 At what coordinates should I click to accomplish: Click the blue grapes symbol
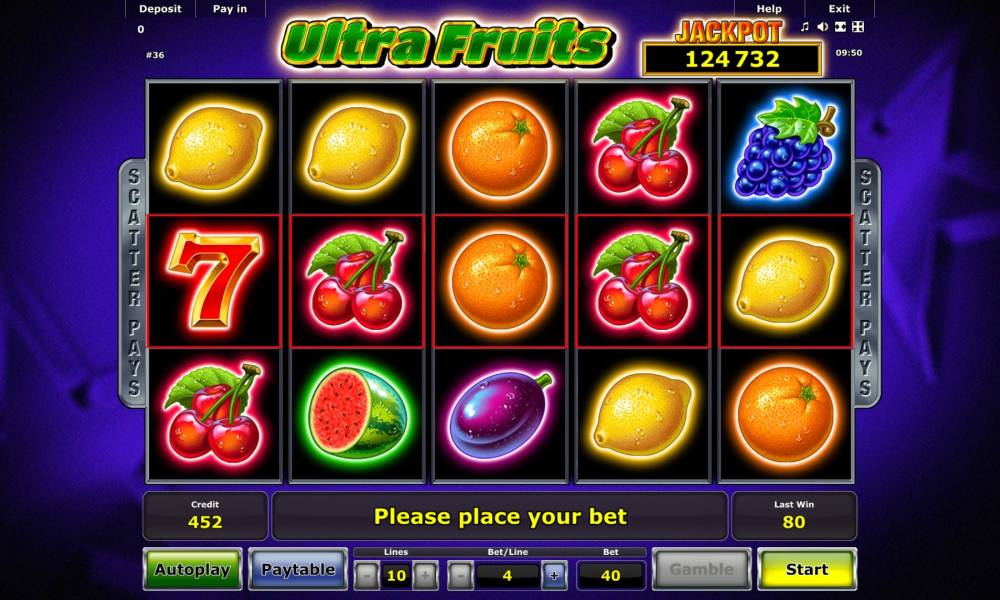click(785, 147)
